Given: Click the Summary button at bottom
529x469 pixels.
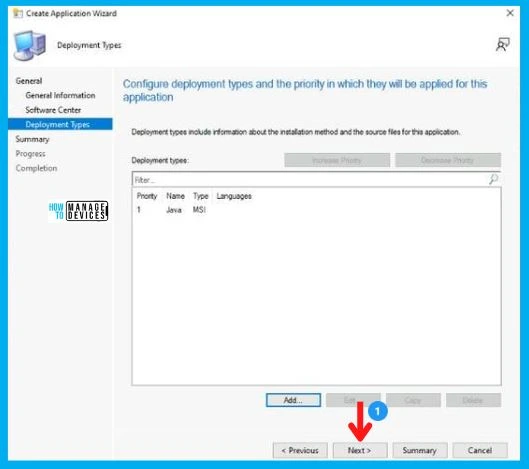Looking at the screenshot, I should [x=420, y=450].
